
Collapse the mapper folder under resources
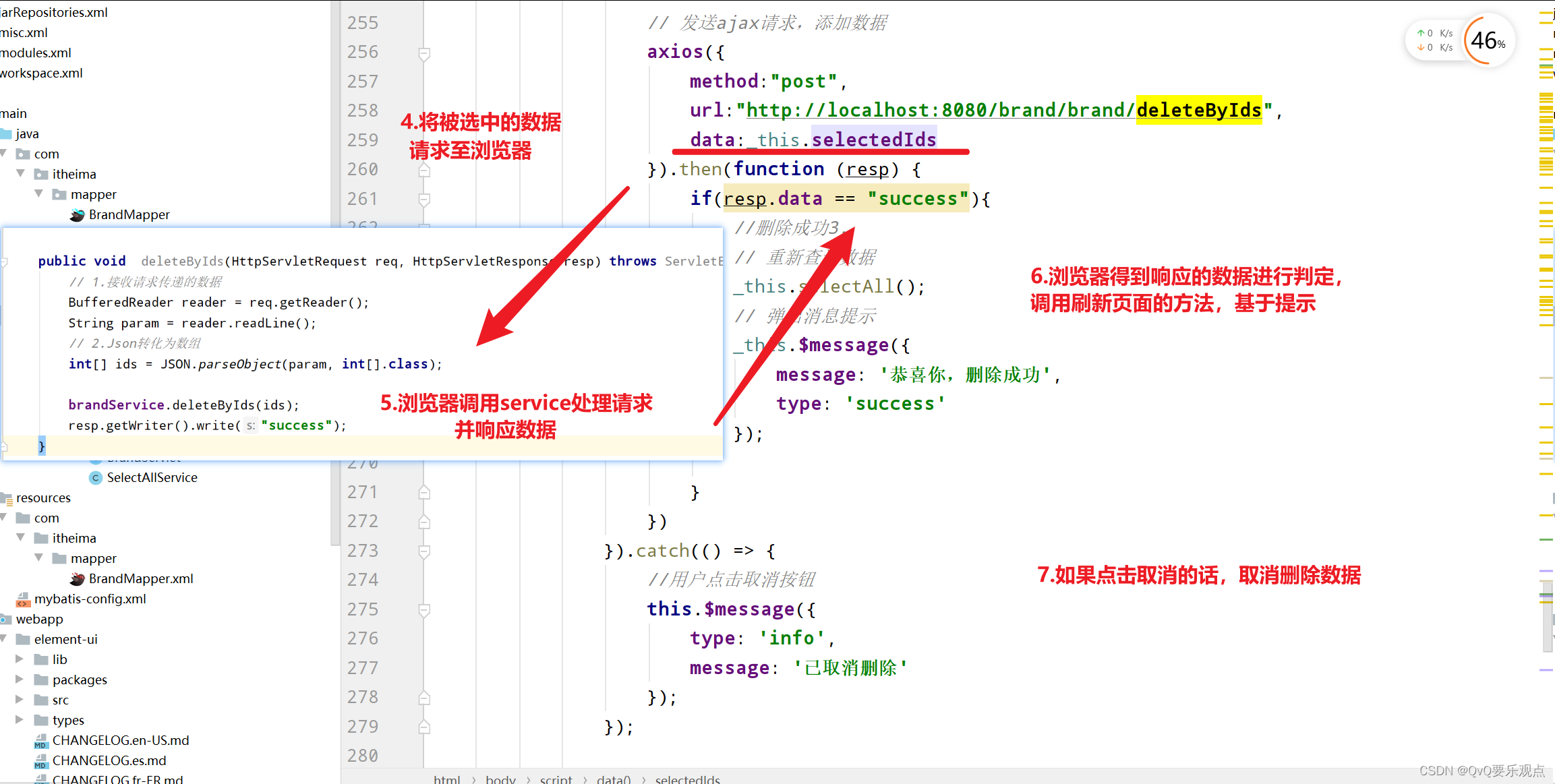point(39,557)
